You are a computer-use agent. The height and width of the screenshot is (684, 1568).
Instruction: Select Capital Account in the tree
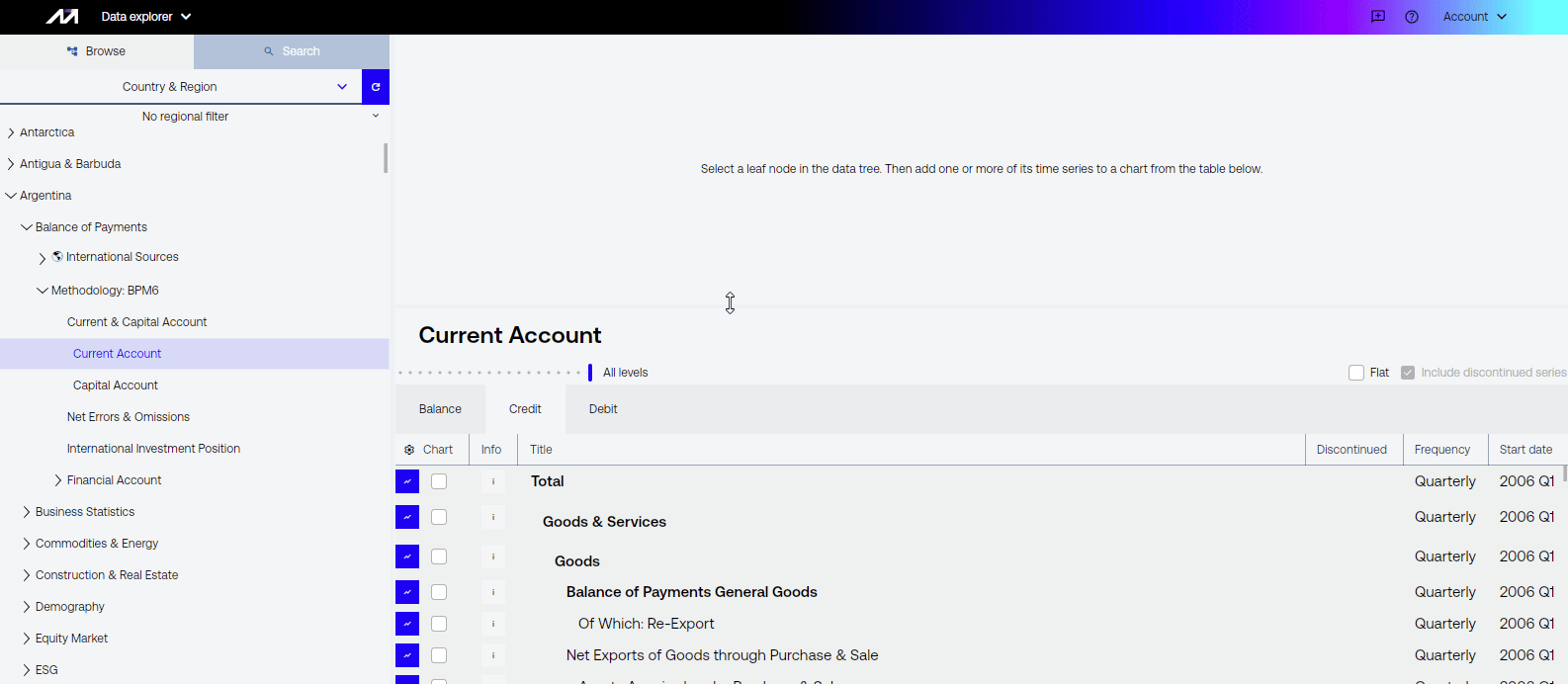pyautogui.click(x=116, y=385)
